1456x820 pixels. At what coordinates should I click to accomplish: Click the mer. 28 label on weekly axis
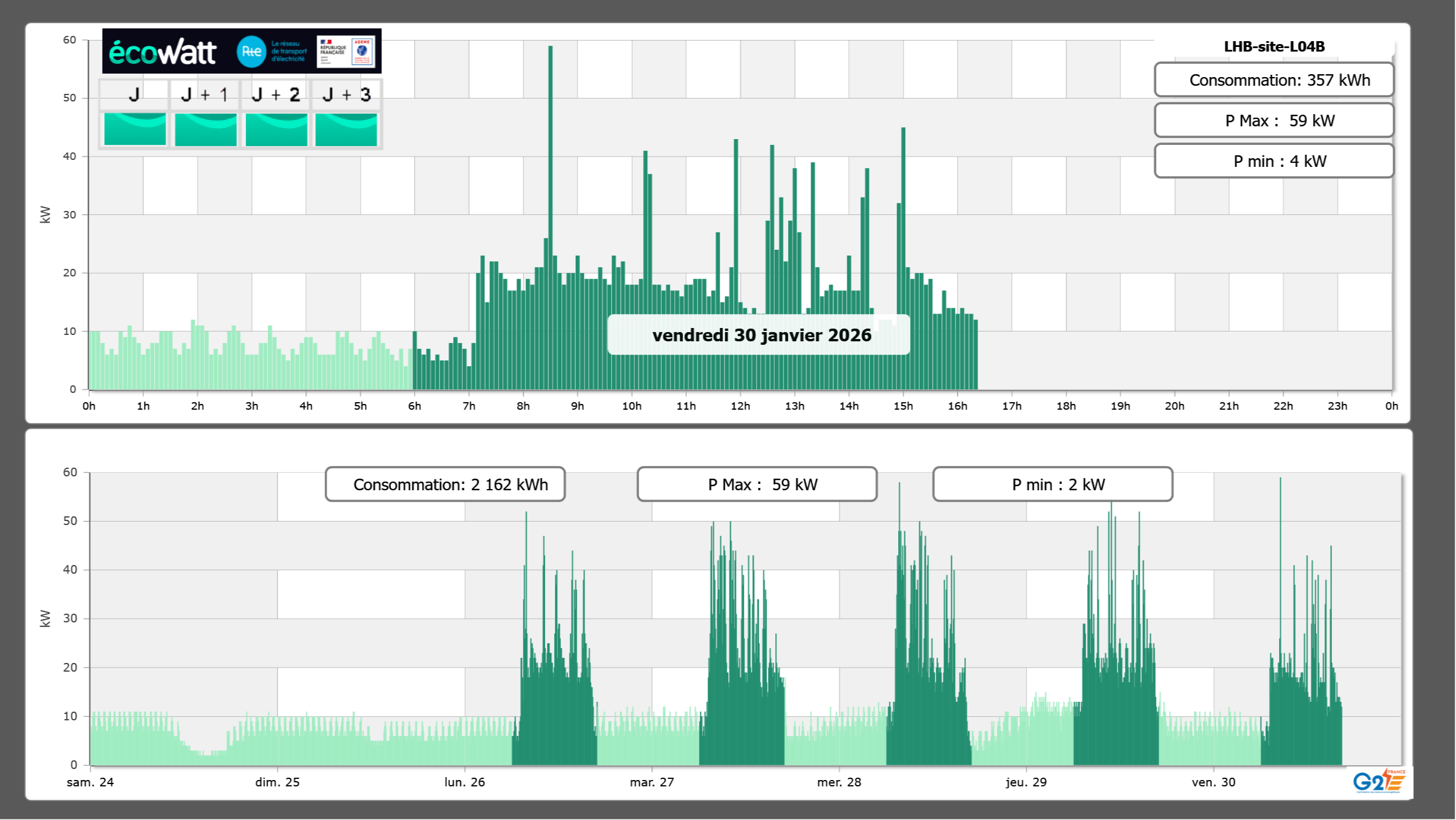click(838, 782)
